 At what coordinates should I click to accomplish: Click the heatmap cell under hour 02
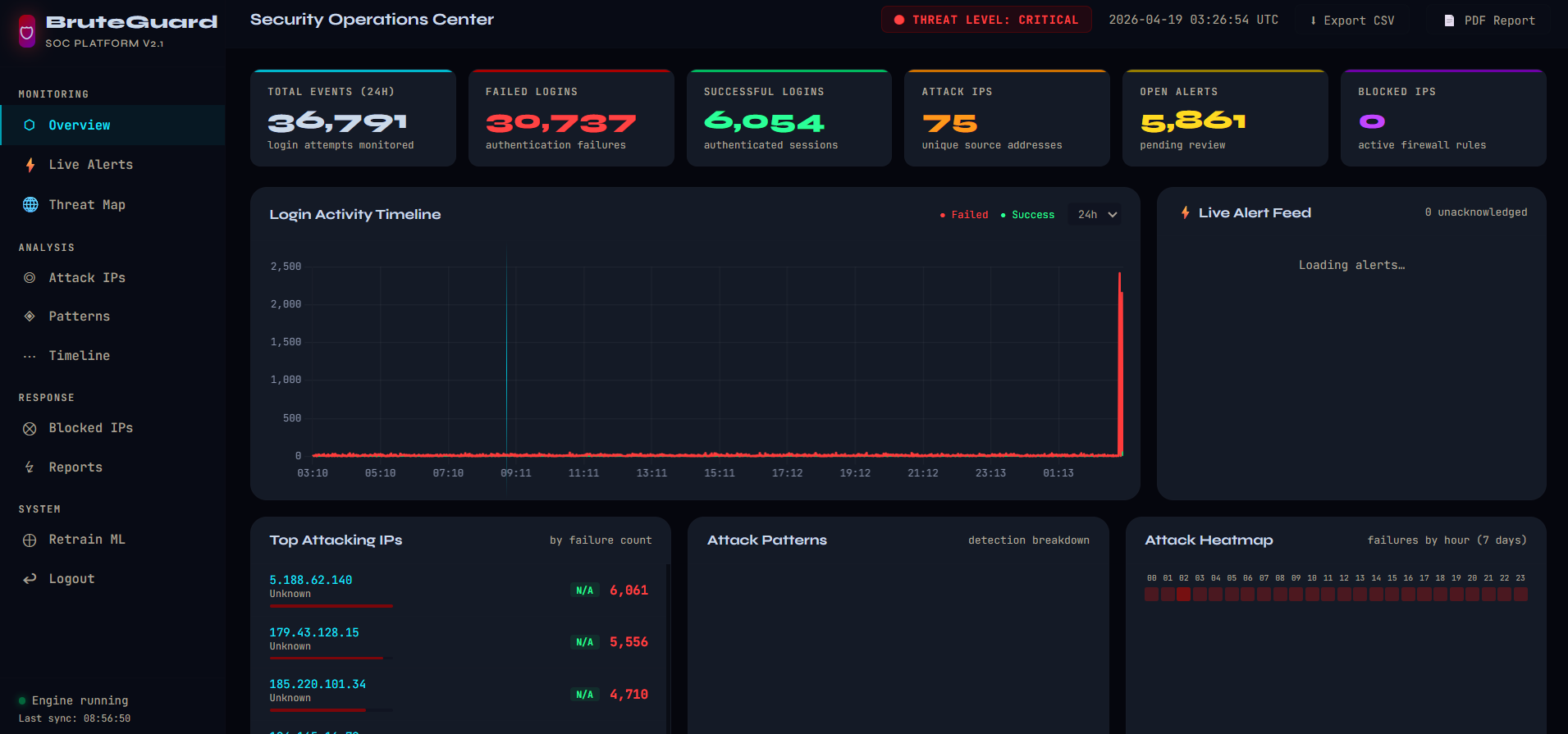[x=1184, y=595]
